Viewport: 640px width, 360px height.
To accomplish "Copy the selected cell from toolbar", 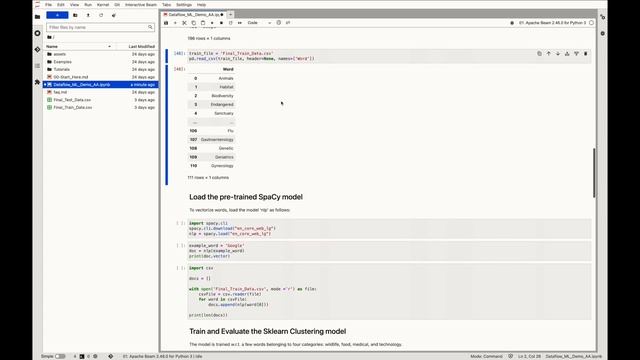I will (193, 23).
